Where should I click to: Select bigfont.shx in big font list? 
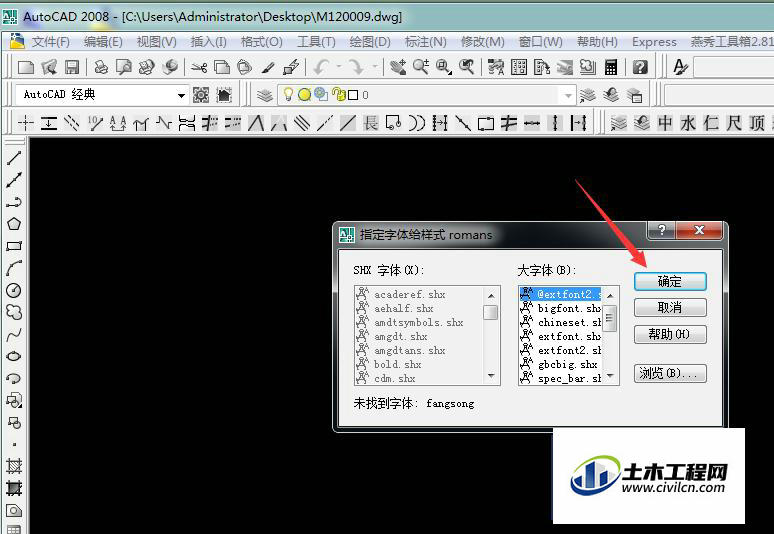pyautogui.click(x=560, y=308)
